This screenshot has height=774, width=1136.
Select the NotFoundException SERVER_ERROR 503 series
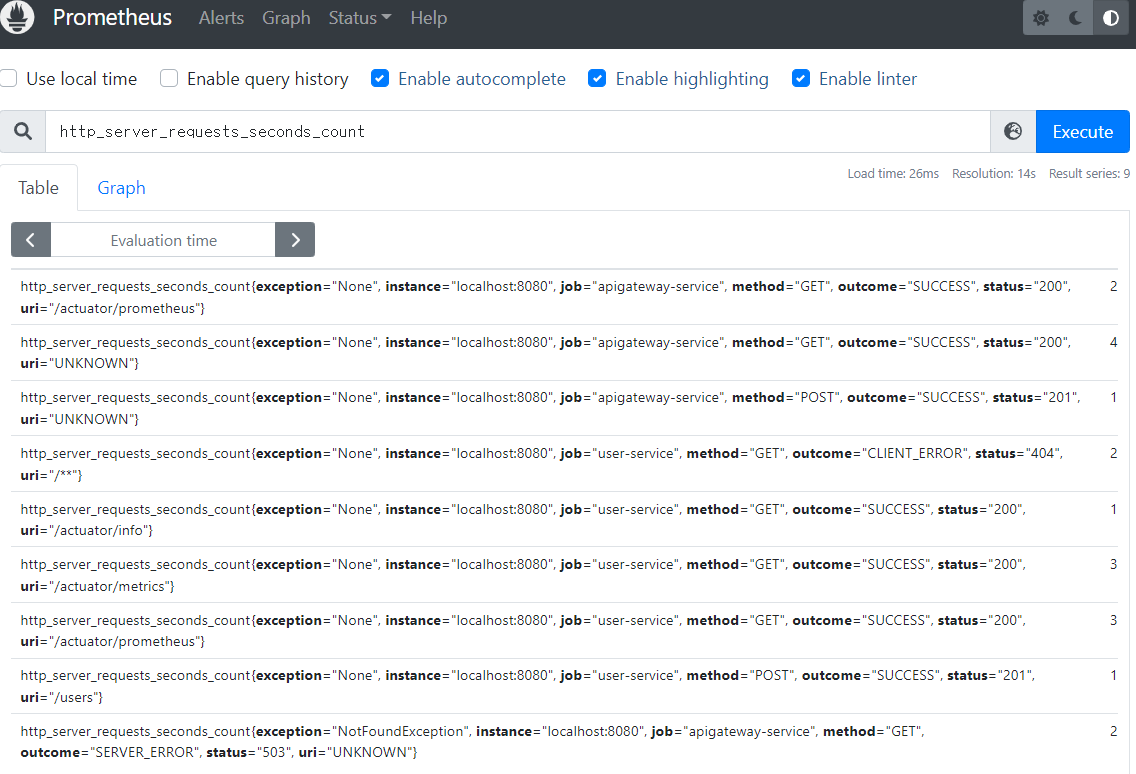[564, 742]
